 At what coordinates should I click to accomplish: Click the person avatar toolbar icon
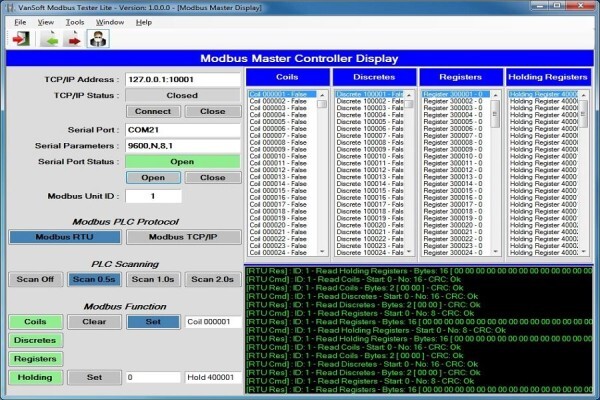[x=98, y=39]
